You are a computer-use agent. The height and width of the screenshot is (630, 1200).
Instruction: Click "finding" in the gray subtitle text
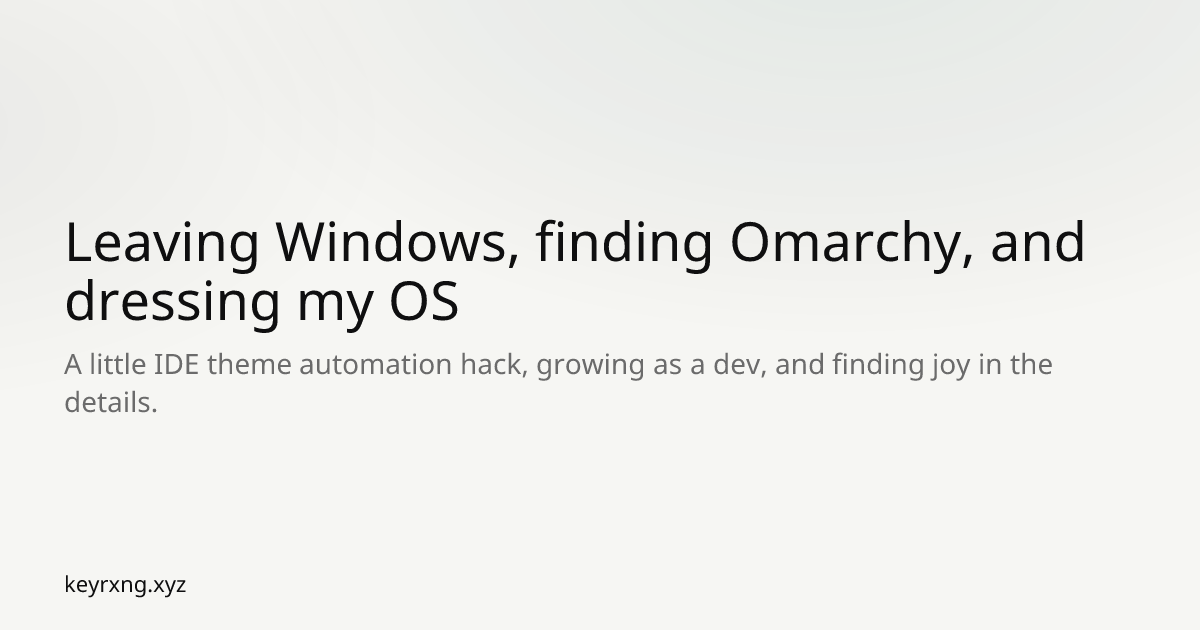click(x=865, y=365)
